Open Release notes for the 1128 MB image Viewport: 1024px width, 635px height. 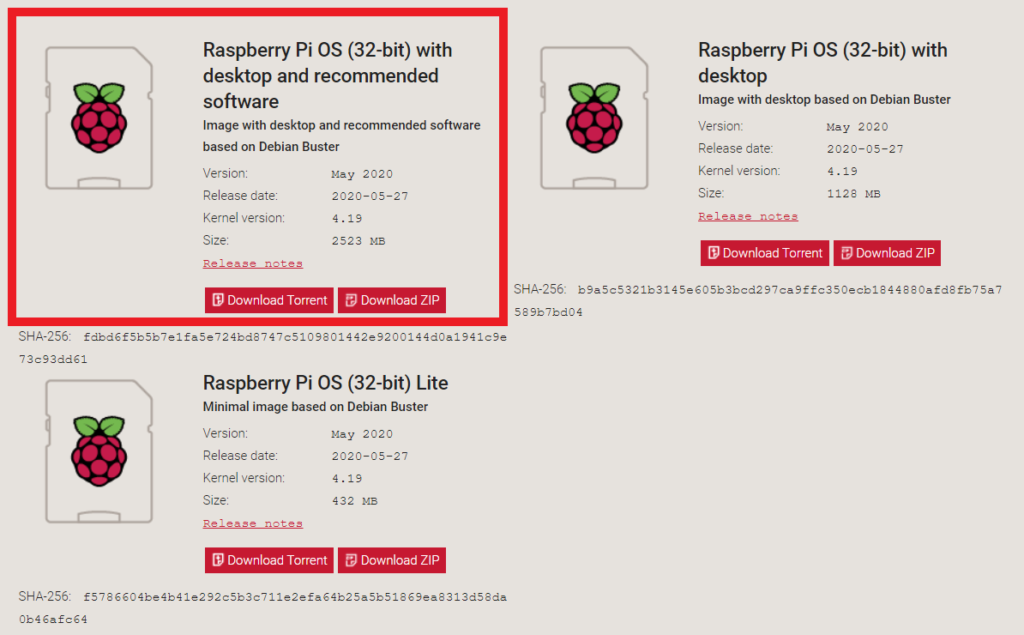point(748,216)
